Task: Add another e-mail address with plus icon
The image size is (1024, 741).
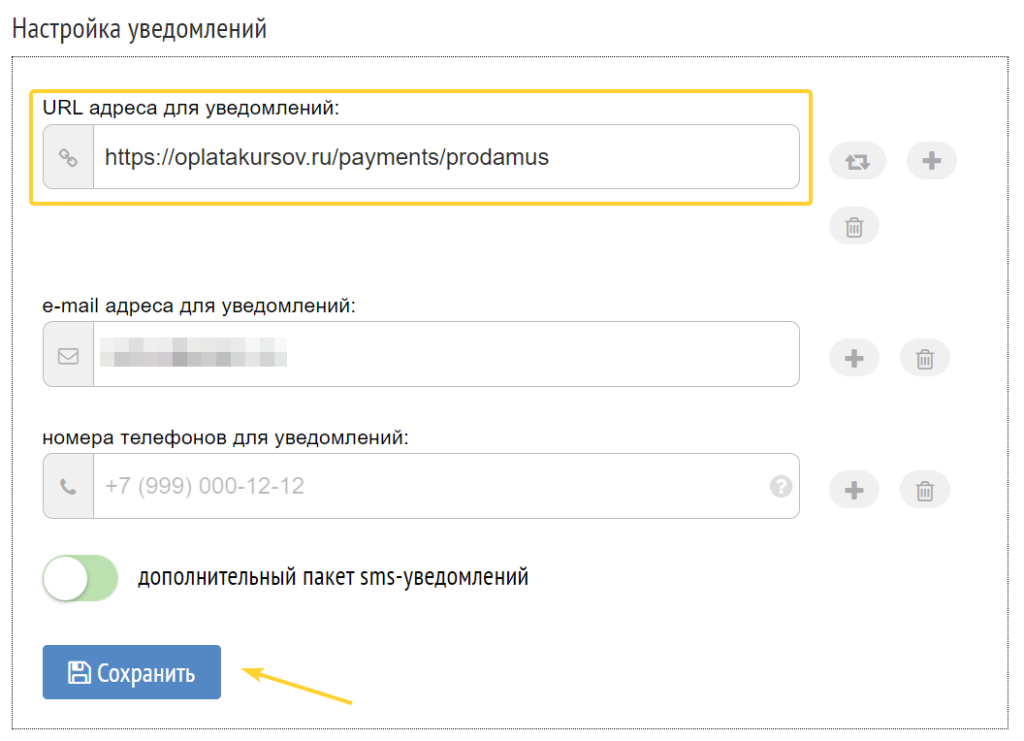Action: coord(854,358)
